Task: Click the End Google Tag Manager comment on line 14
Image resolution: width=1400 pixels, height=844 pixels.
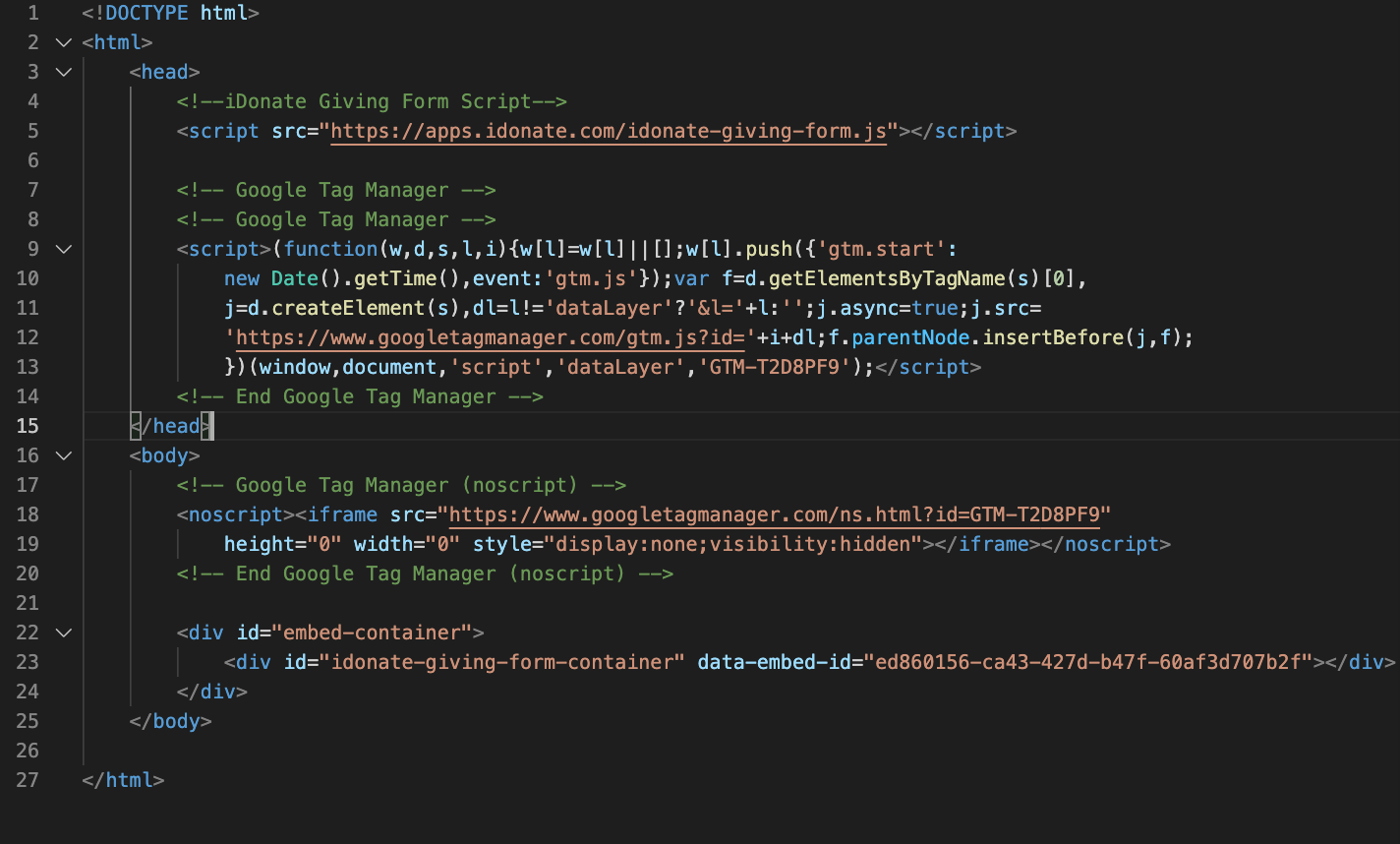Action: pos(360,396)
